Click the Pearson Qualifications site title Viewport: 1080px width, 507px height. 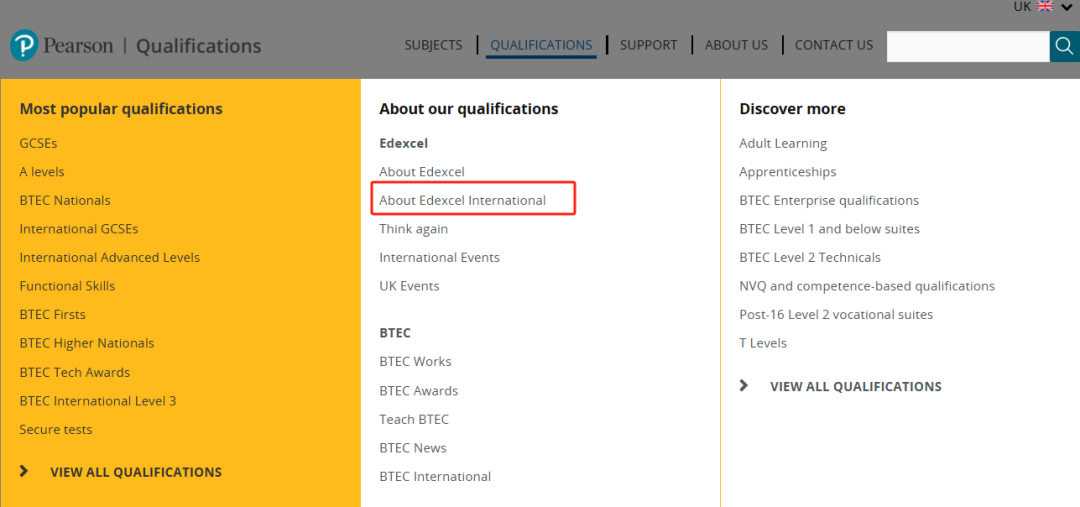[x=152, y=46]
